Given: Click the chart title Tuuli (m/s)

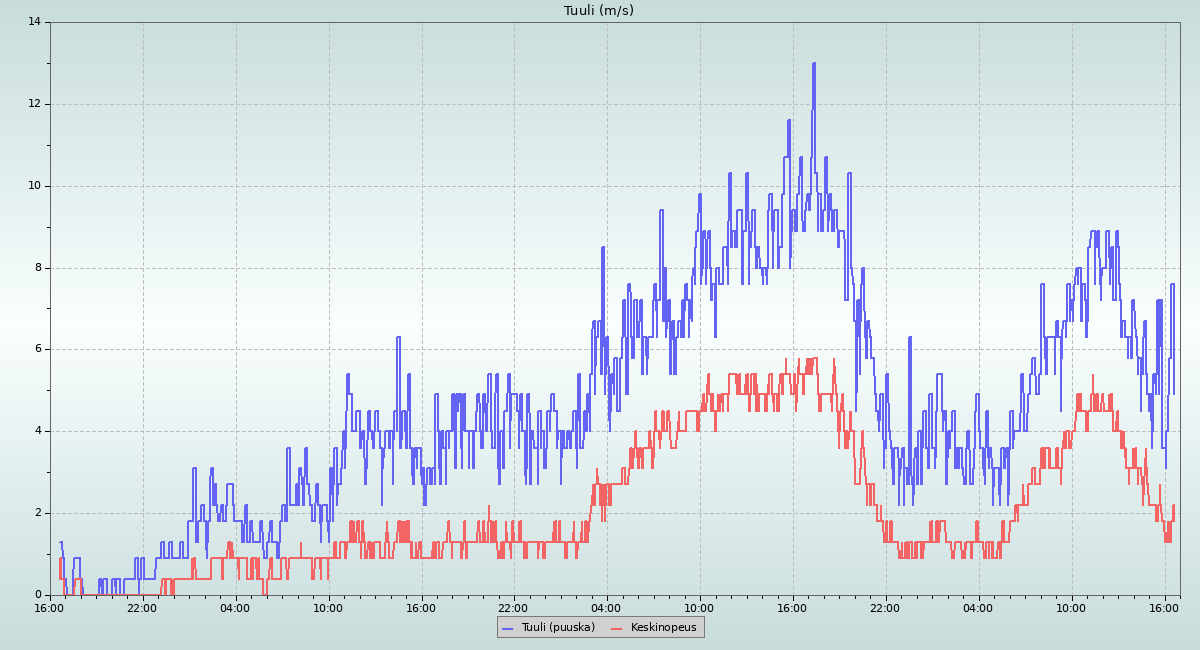Looking at the screenshot, I should (x=598, y=11).
